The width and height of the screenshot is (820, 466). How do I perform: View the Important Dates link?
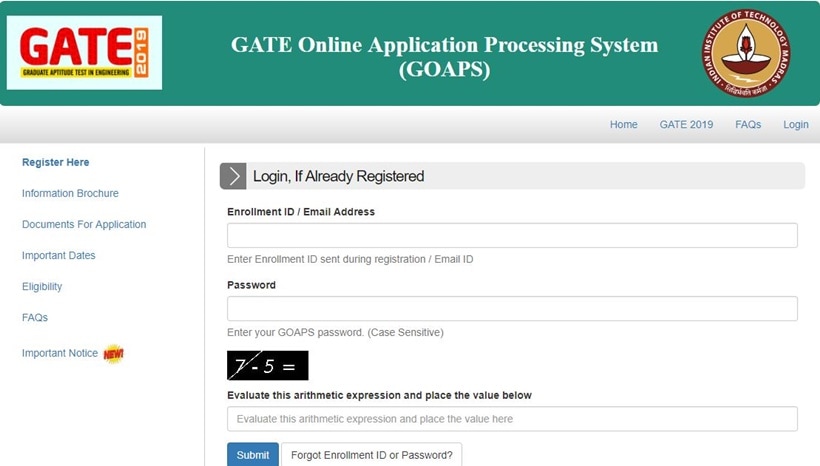59,255
